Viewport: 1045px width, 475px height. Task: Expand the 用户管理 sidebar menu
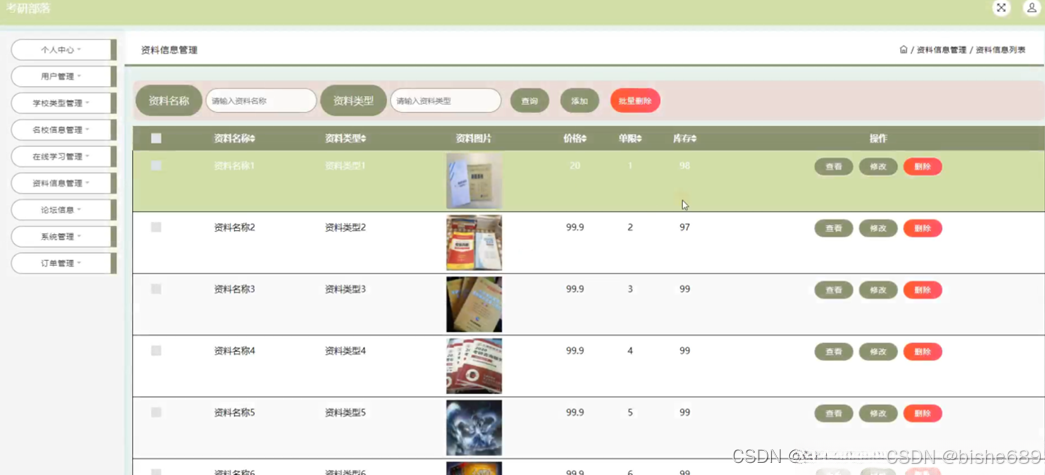tap(64, 76)
